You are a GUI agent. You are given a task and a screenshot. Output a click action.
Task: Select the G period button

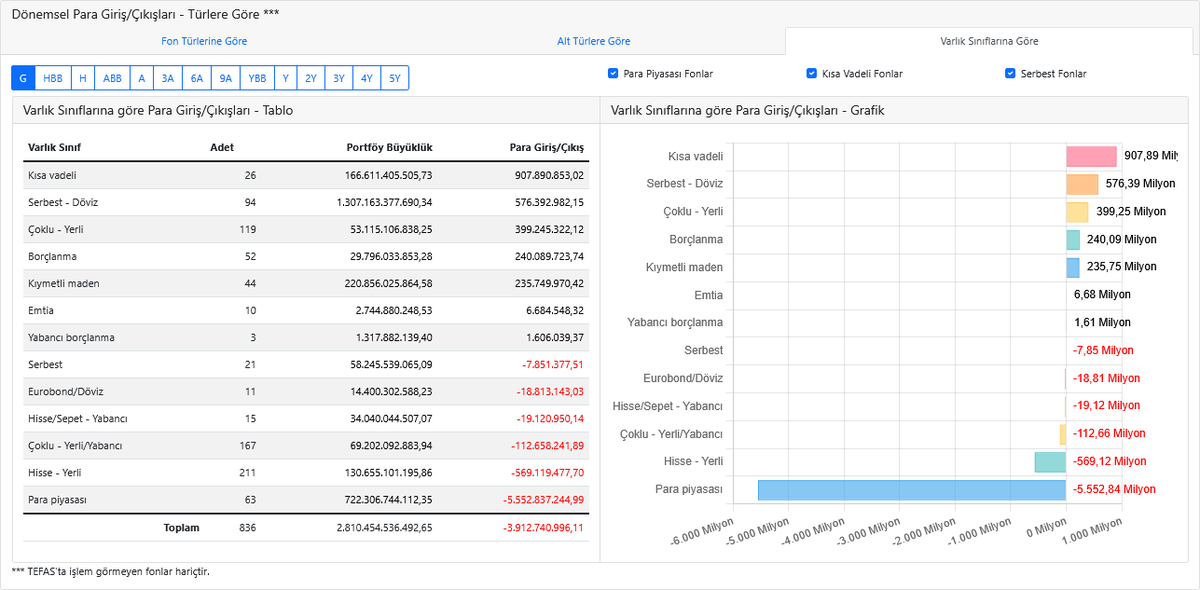click(23, 78)
